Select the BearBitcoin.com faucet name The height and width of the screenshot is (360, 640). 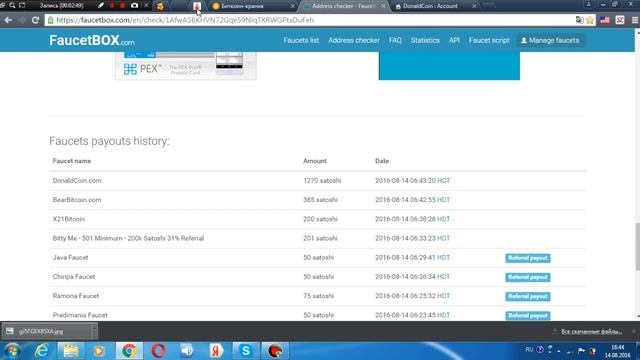point(77,200)
